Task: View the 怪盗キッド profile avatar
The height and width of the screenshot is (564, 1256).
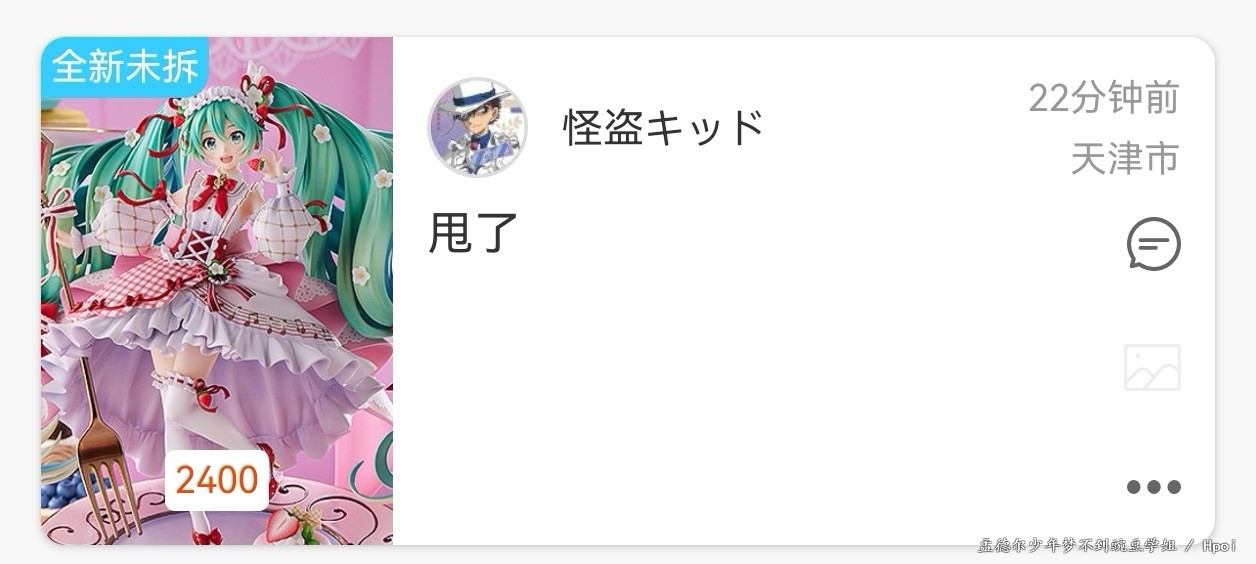Action: 477,127
